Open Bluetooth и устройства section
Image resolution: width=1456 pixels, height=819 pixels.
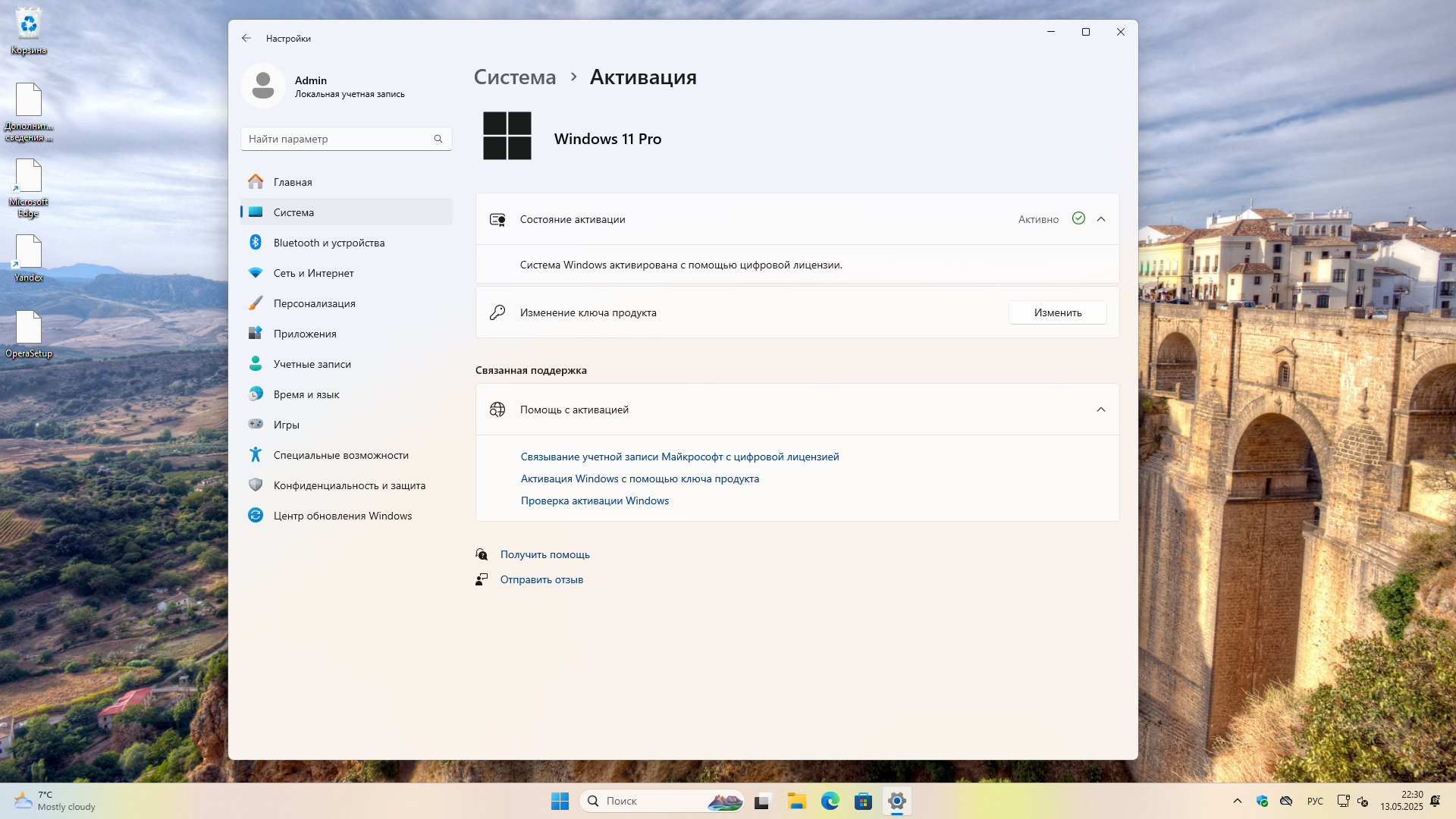pyautogui.click(x=328, y=243)
